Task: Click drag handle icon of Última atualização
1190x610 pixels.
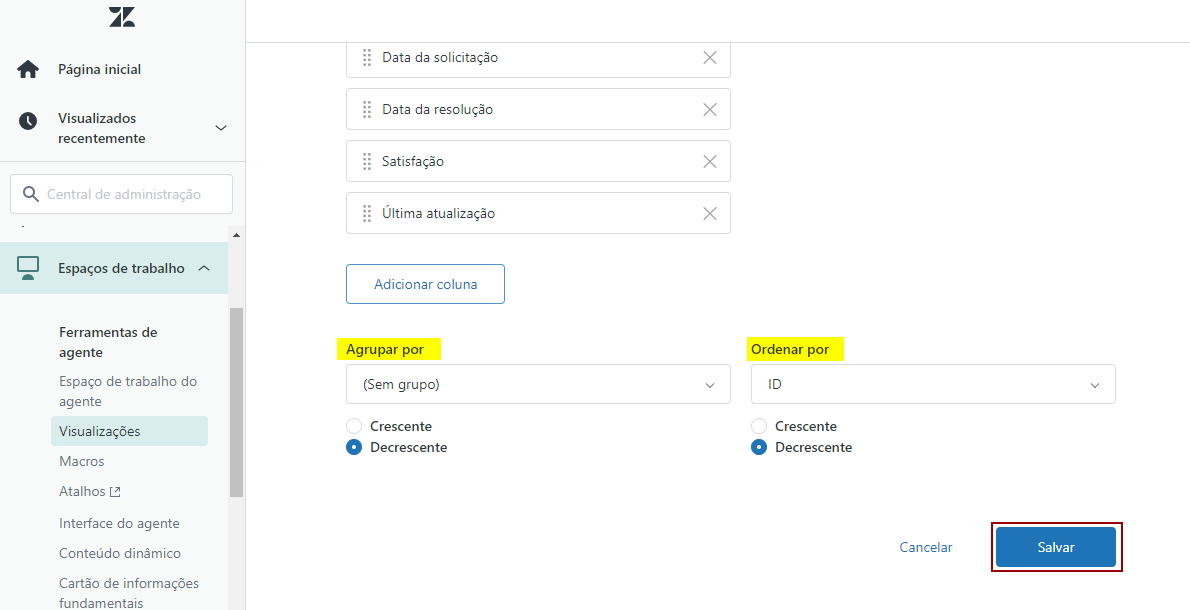Action: click(x=367, y=214)
